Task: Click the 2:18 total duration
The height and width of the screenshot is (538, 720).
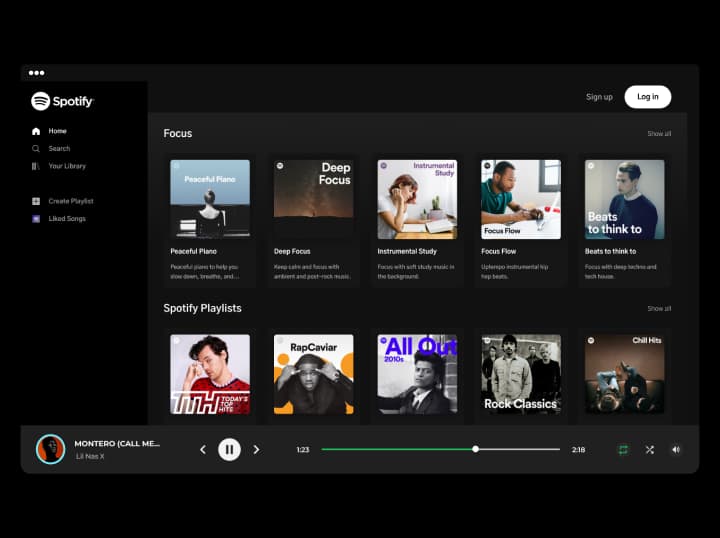Action: click(578, 450)
